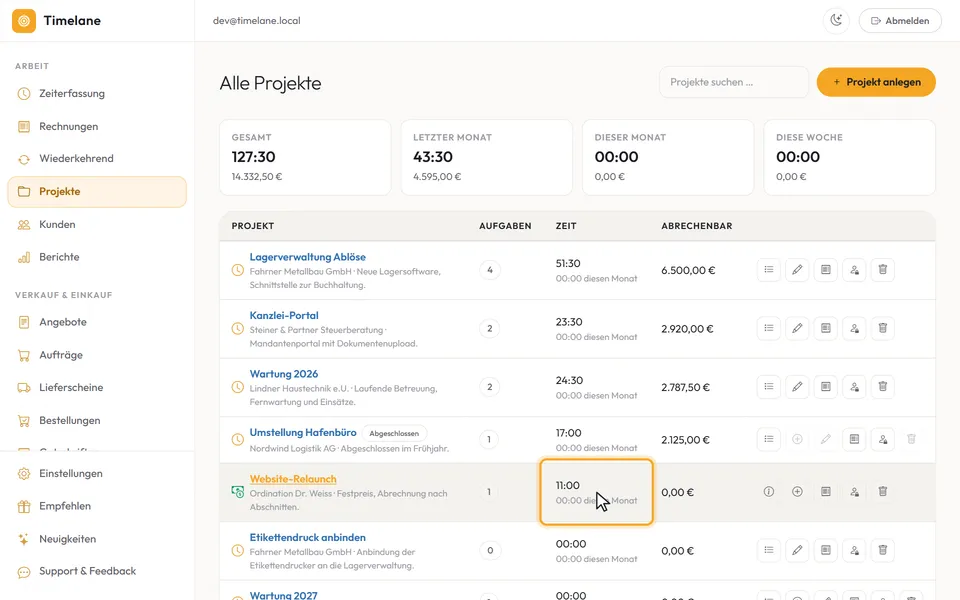Click the Abmelden button
Viewport: 960px width, 600px height.
point(900,21)
